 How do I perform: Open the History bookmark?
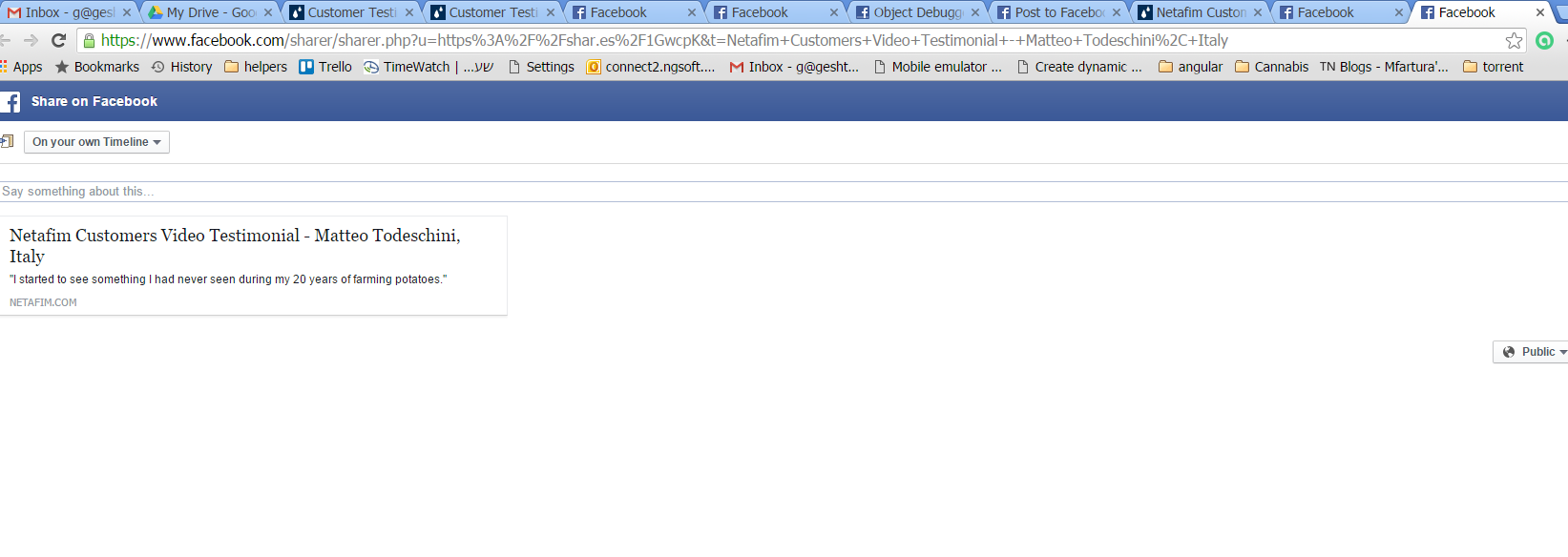coord(181,67)
